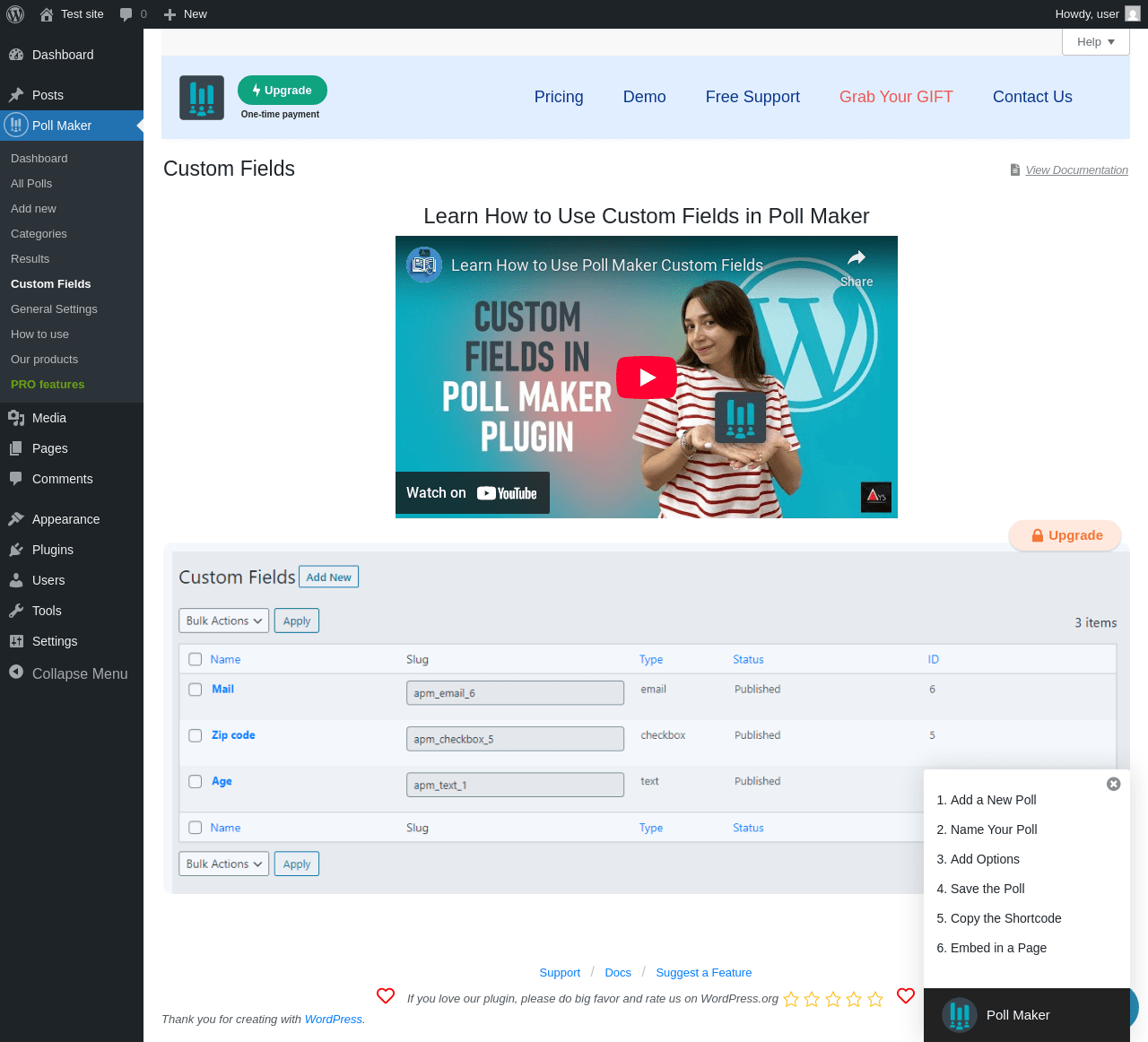Click the orange Upgrade lock button
The width and height of the screenshot is (1148, 1042).
[x=1065, y=535]
